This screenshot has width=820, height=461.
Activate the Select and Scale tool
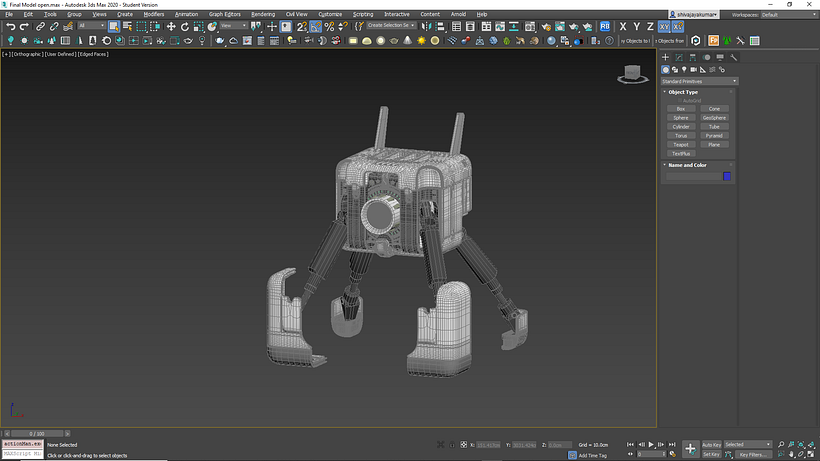click(198, 26)
